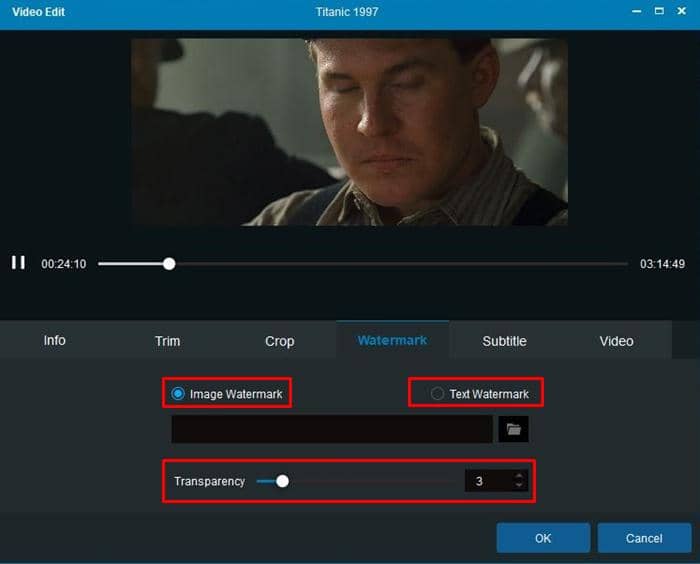
Task: Click the folder icon to browse watermark image
Action: coord(513,429)
